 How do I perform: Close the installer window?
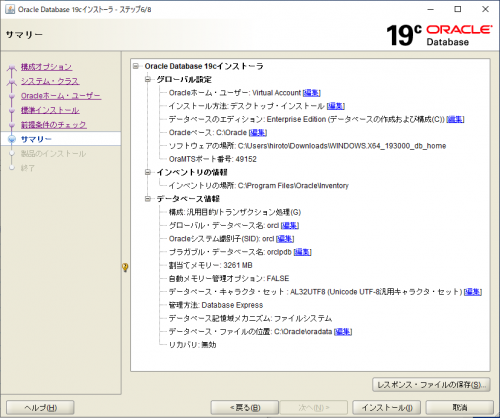pyautogui.click(x=485, y=9)
